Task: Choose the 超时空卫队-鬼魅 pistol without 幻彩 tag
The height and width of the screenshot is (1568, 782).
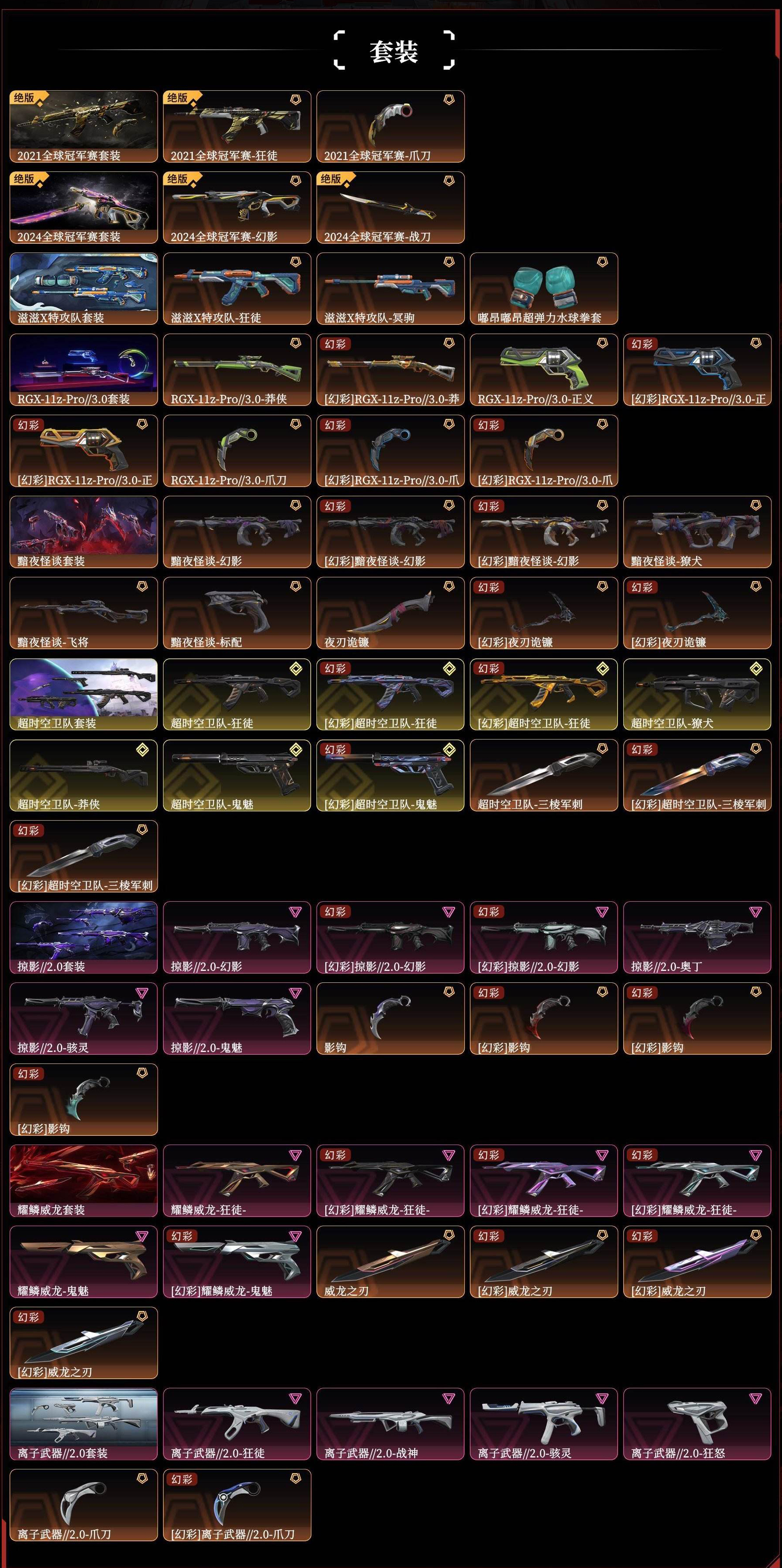Action: [x=237, y=775]
